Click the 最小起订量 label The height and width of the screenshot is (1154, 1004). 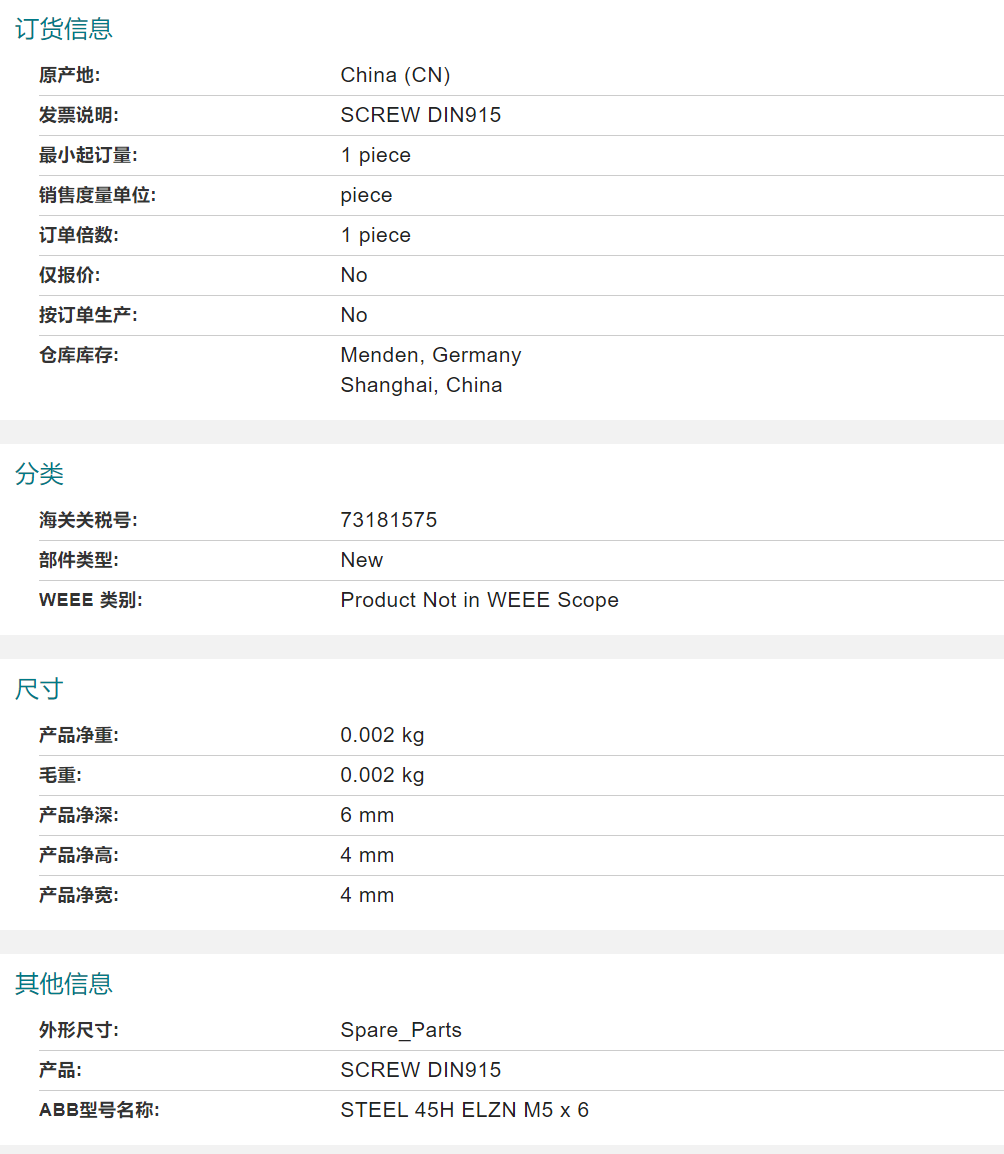(88, 155)
